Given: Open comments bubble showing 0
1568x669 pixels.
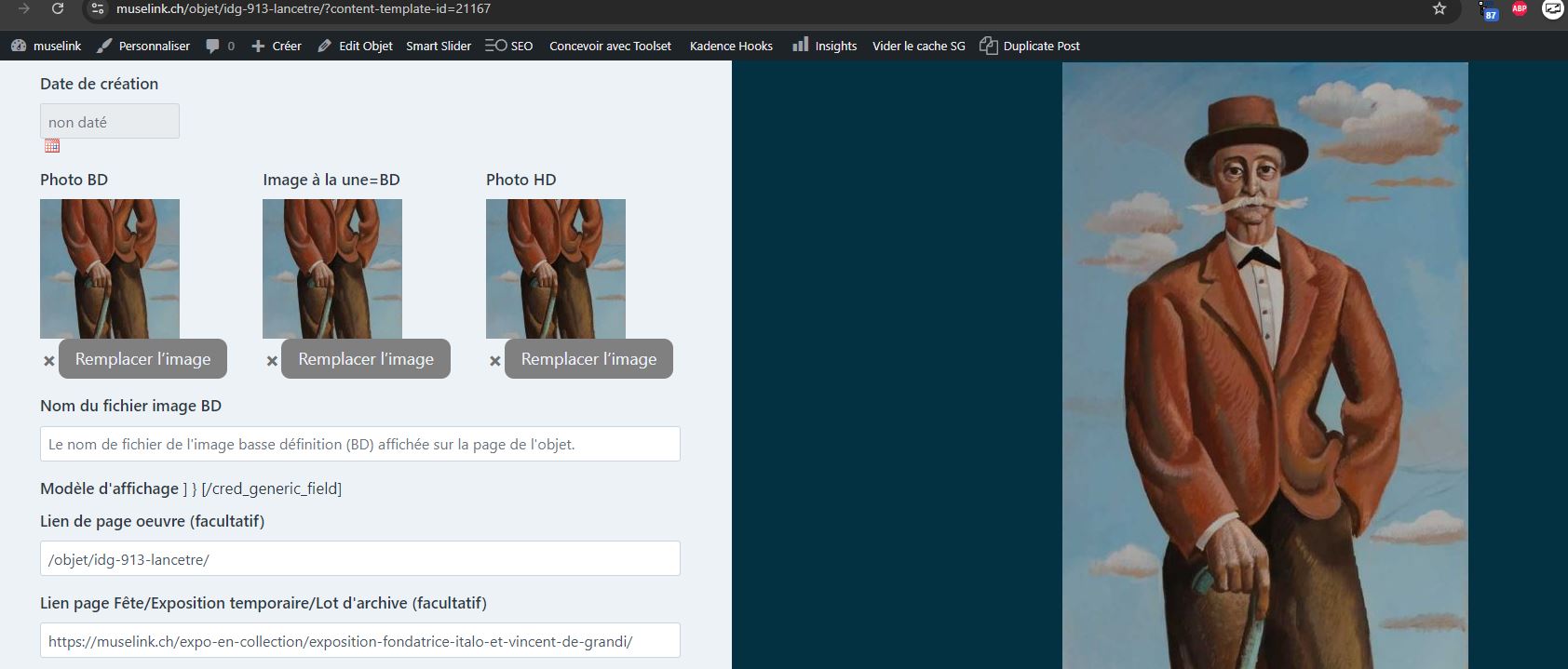Looking at the screenshot, I should point(220,46).
